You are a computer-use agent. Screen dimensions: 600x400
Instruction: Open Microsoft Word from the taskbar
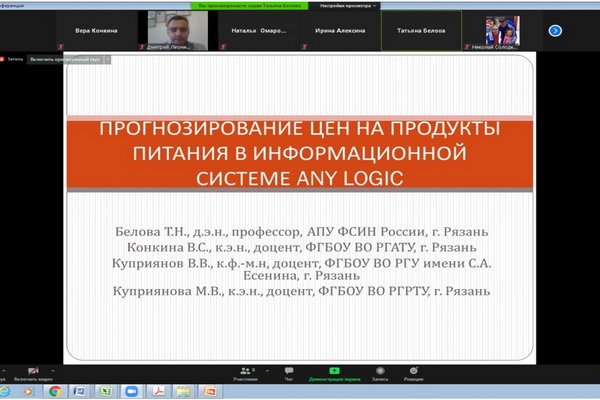click(x=80, y=391)
